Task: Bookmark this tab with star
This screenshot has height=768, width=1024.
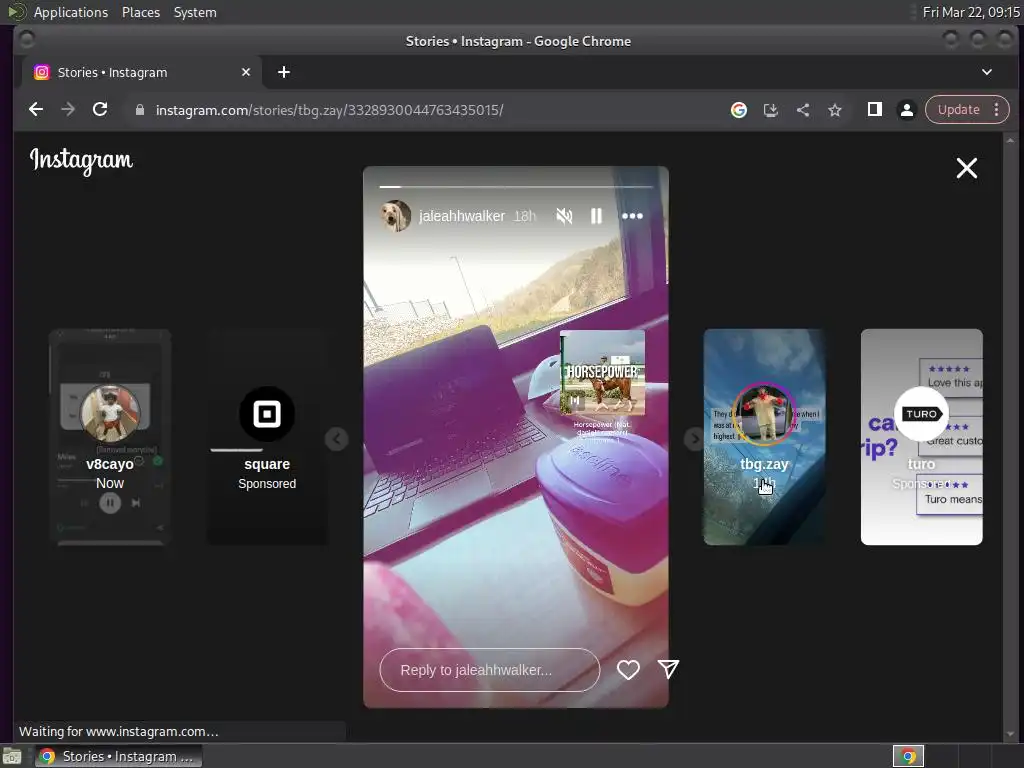Action: click(835, 110)
